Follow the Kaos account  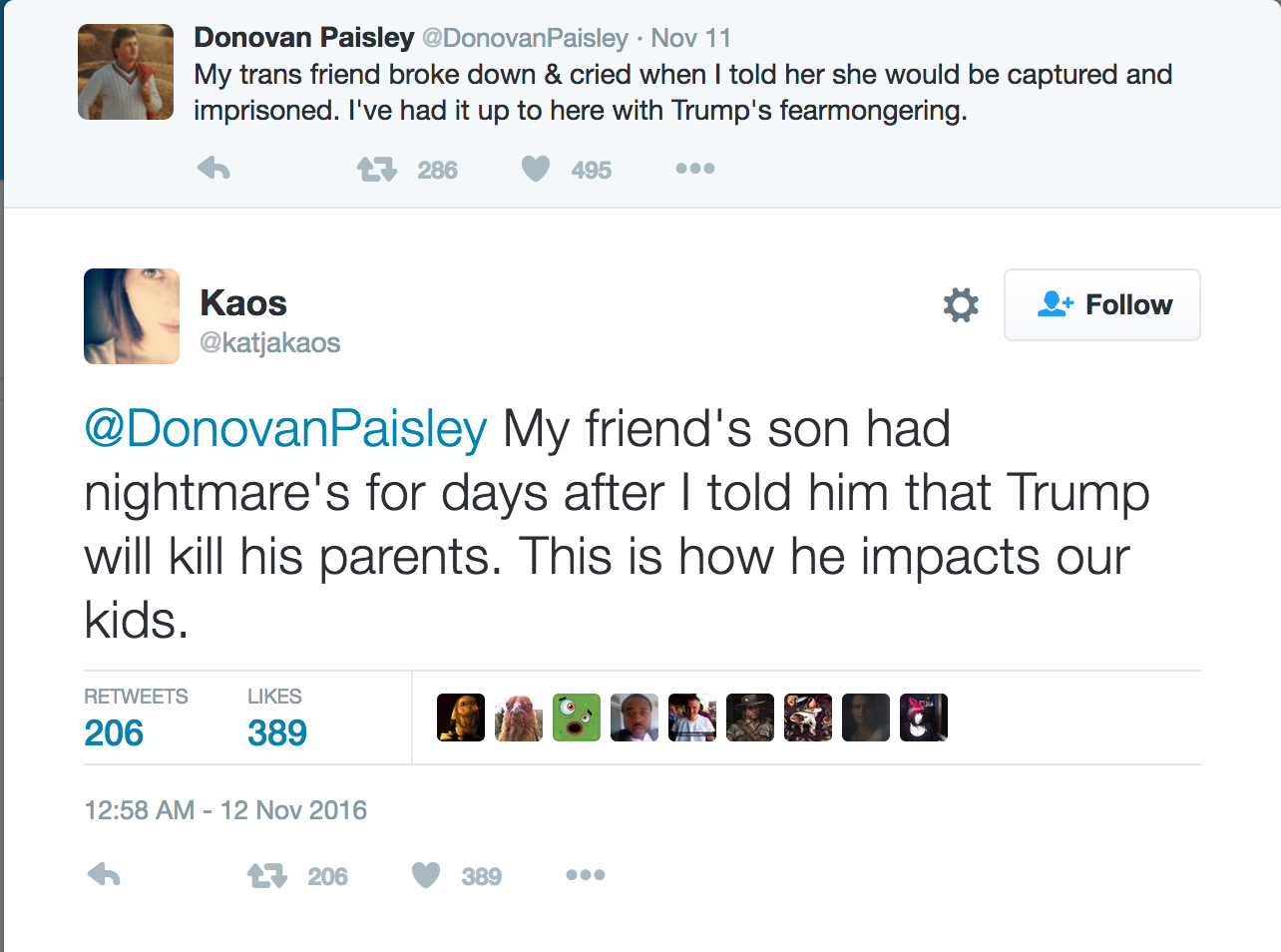click(1101, 304)
